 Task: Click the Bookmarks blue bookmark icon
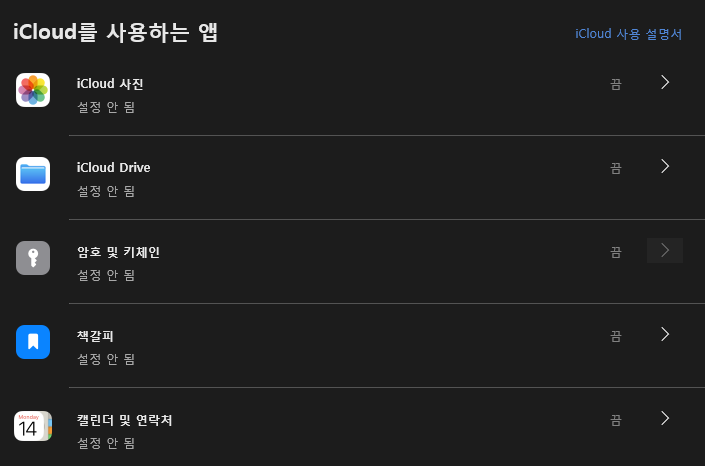tap(33, 342)
